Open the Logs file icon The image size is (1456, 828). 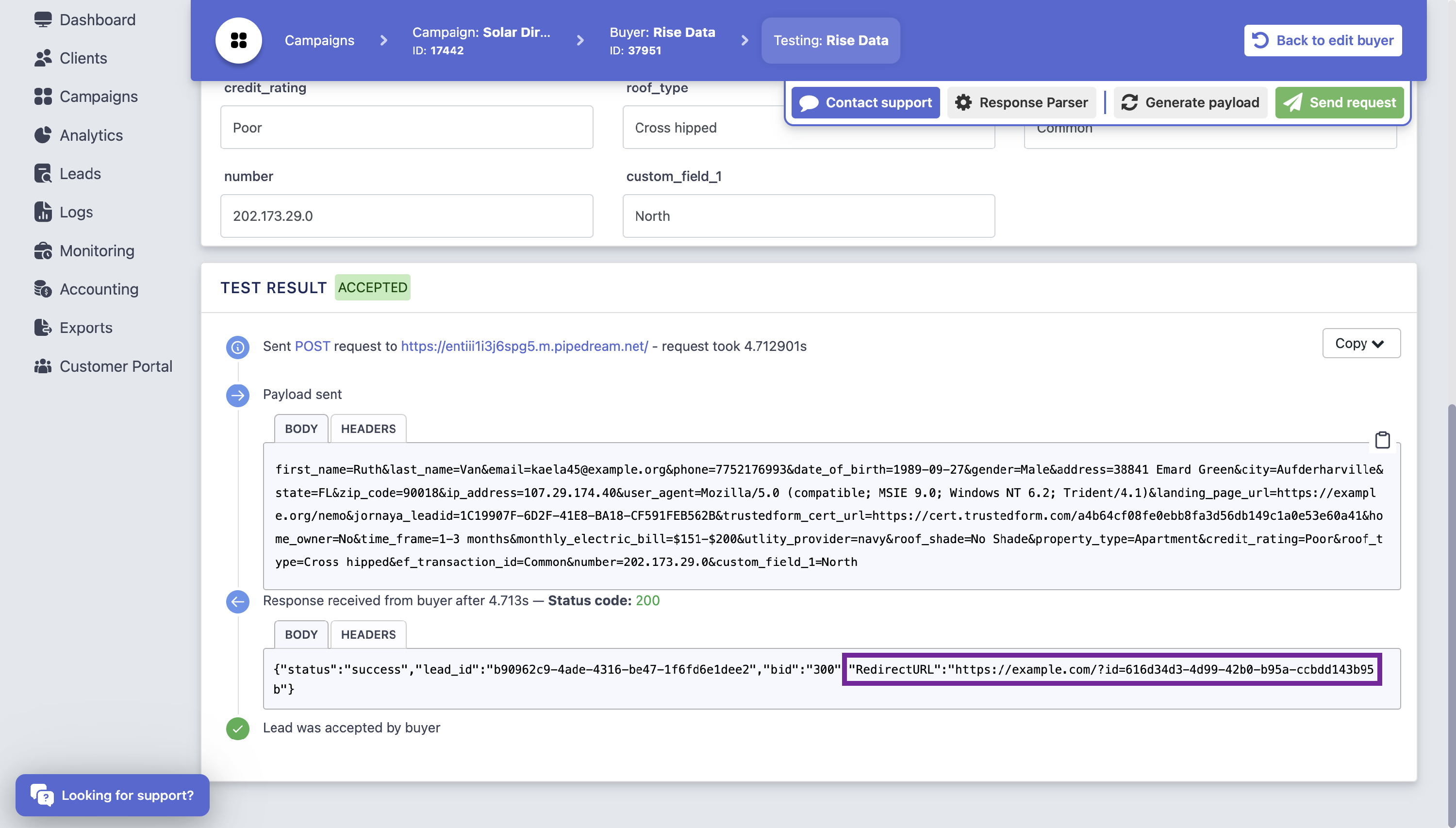tap(43, 212)
